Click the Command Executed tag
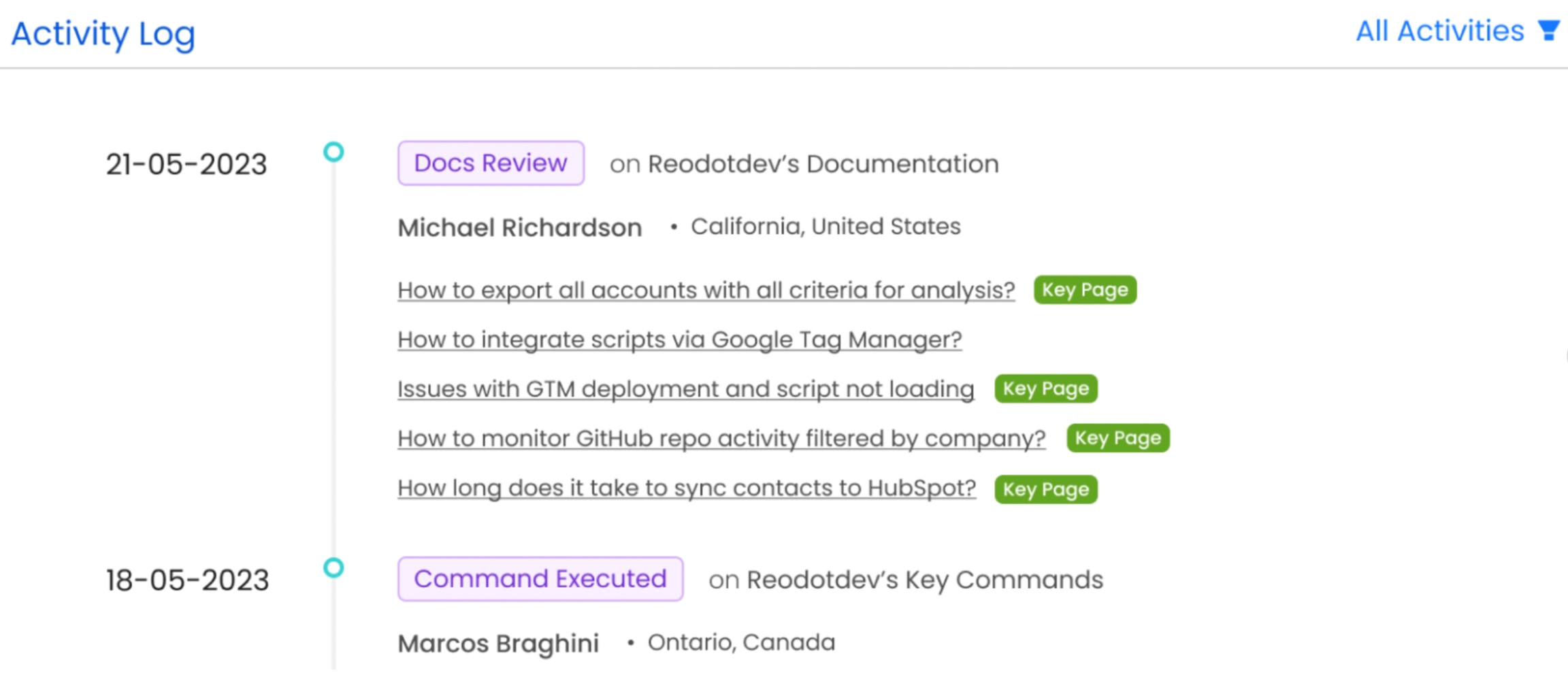The width and height of the screenshot is (1568, 696). (x=540, y=579)
